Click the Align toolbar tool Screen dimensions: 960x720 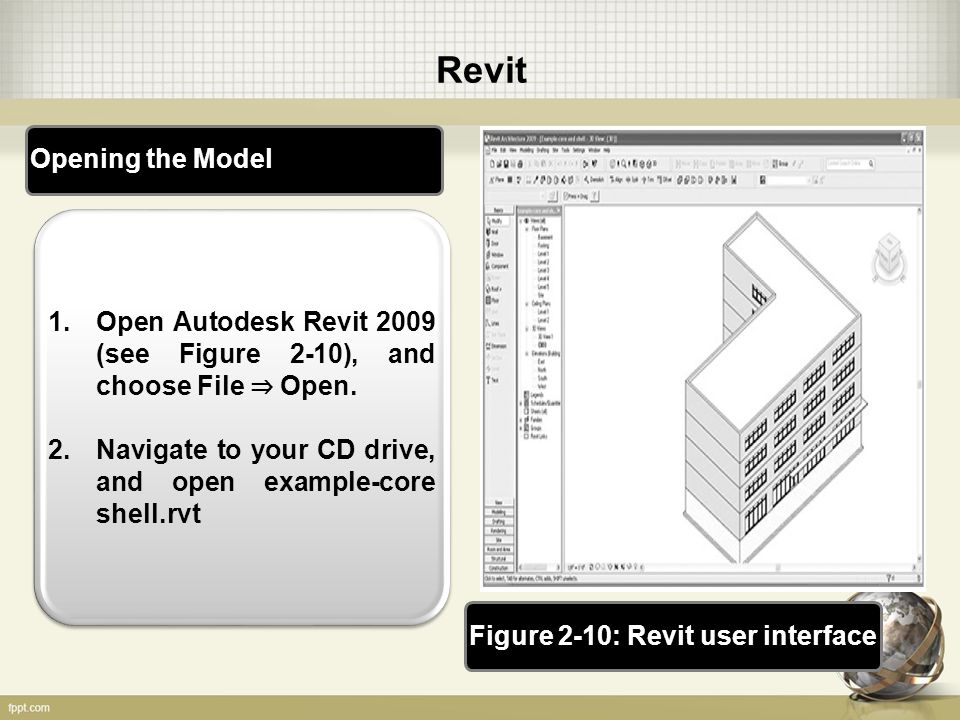(x=615, y=180)
